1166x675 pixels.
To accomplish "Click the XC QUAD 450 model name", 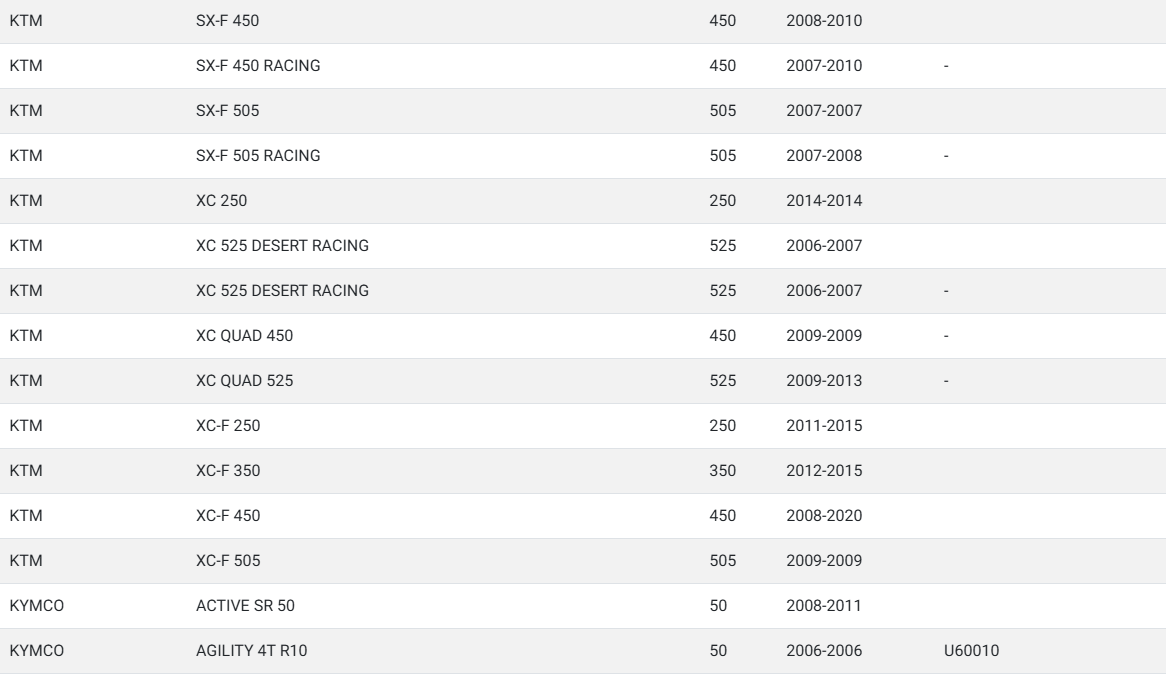I will tap(245, 335).
